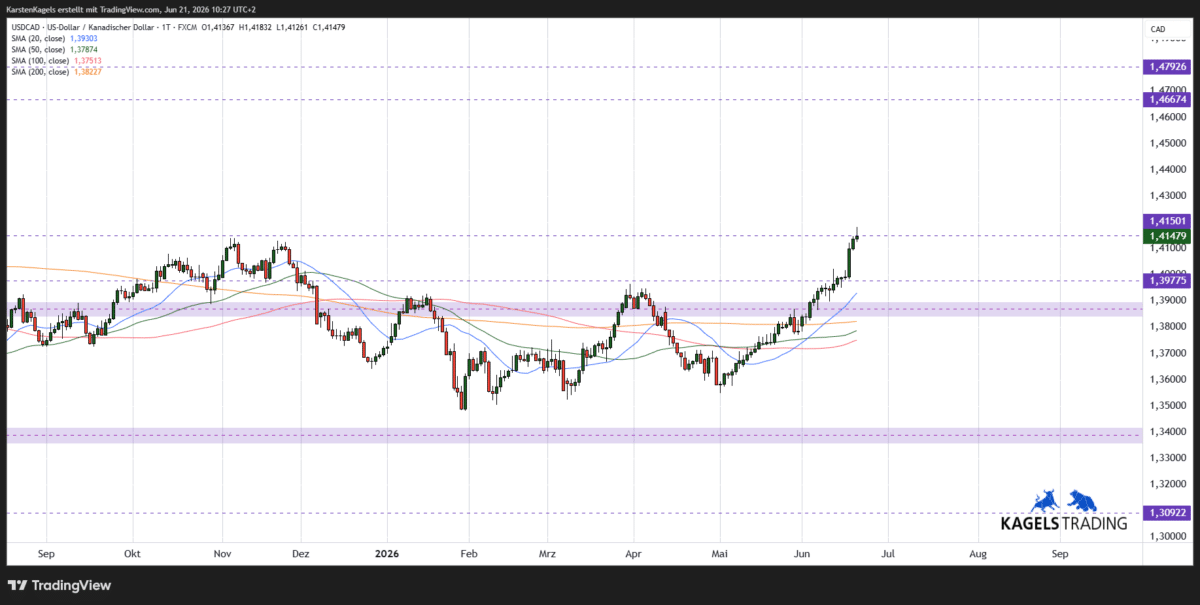1200x605 pixels.
Task: Click the Apr label on time axis
Action: [x=632, y=552]
